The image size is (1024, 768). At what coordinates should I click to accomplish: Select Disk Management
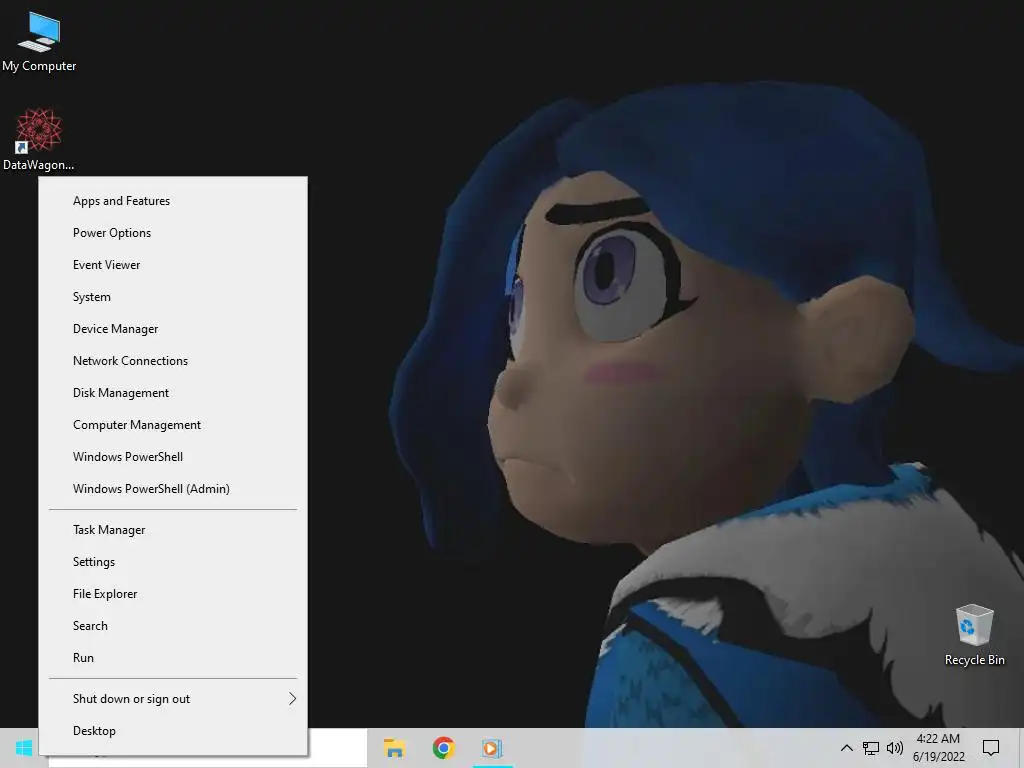[173, 392]
